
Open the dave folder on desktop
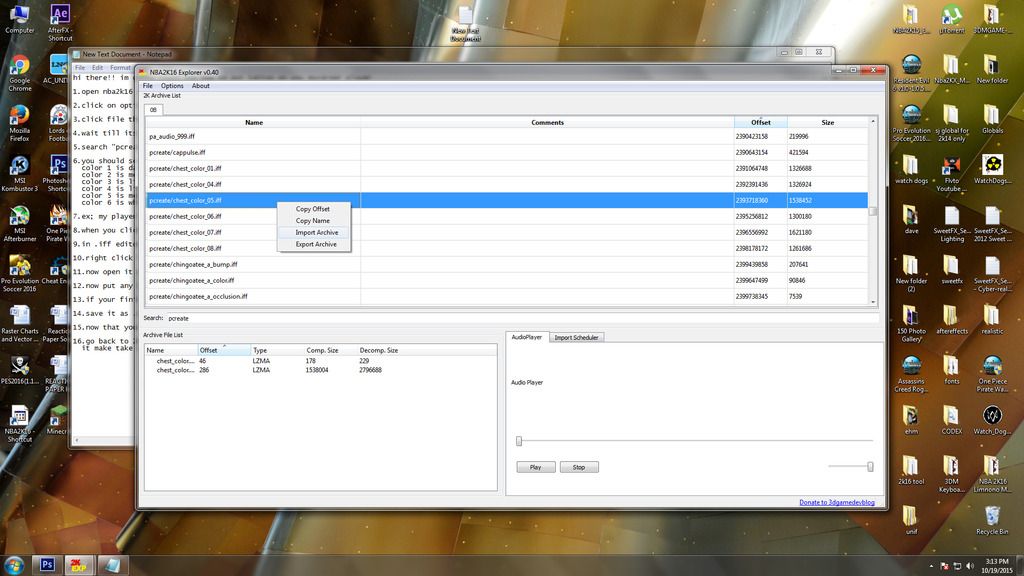(911, 219)
